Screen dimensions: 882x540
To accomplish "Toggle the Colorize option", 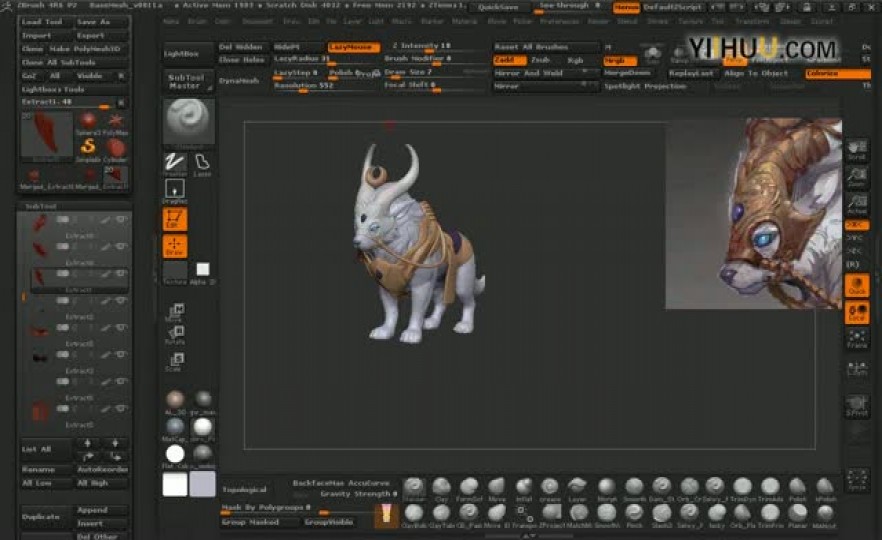I will (x=837, y=74).
